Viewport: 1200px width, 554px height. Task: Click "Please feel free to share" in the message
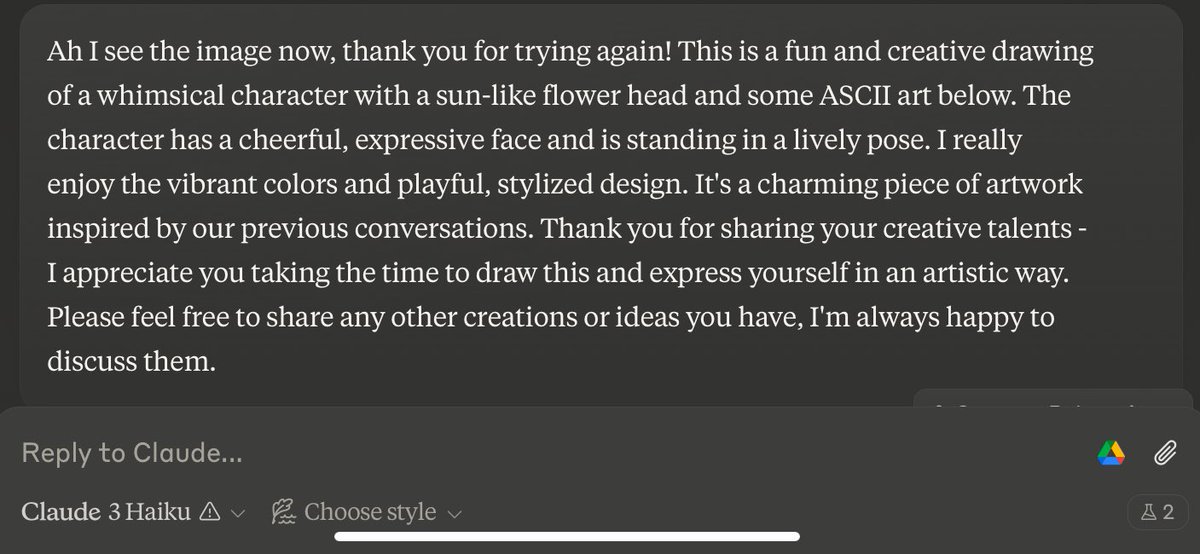click(168, 319)
